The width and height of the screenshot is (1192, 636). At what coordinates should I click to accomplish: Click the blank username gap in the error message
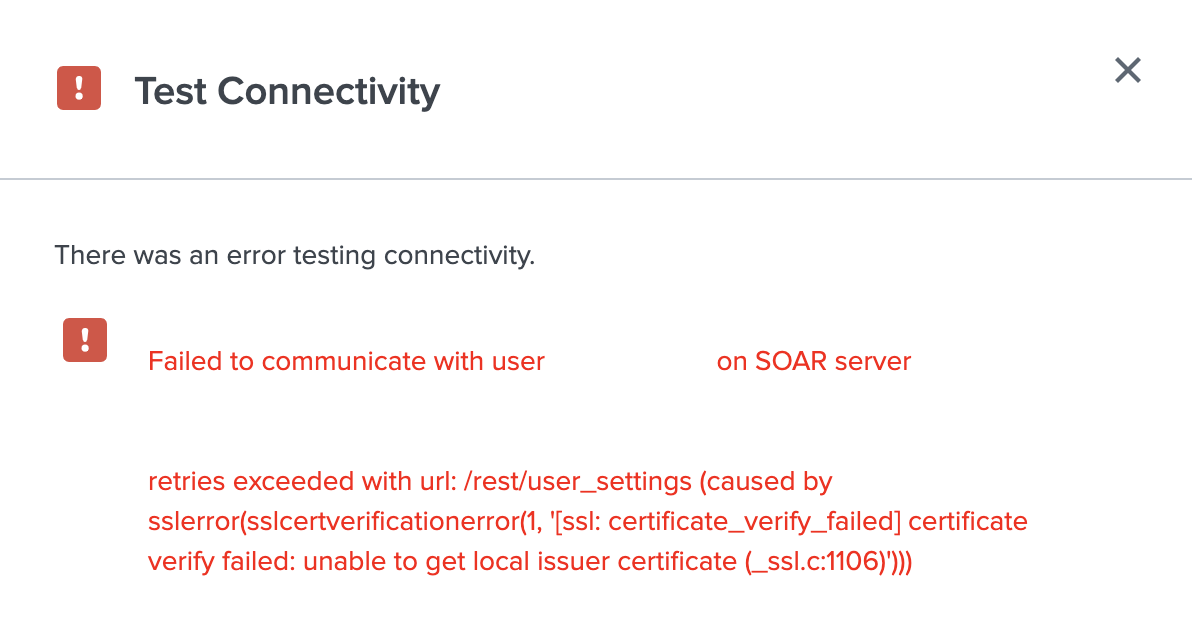630,361
